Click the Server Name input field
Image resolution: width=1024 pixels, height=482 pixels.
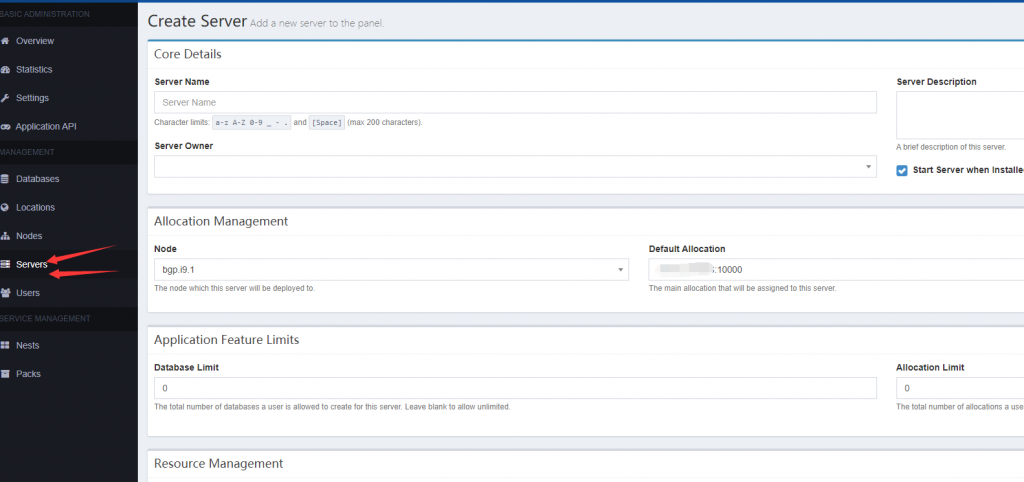click(515, 102)
